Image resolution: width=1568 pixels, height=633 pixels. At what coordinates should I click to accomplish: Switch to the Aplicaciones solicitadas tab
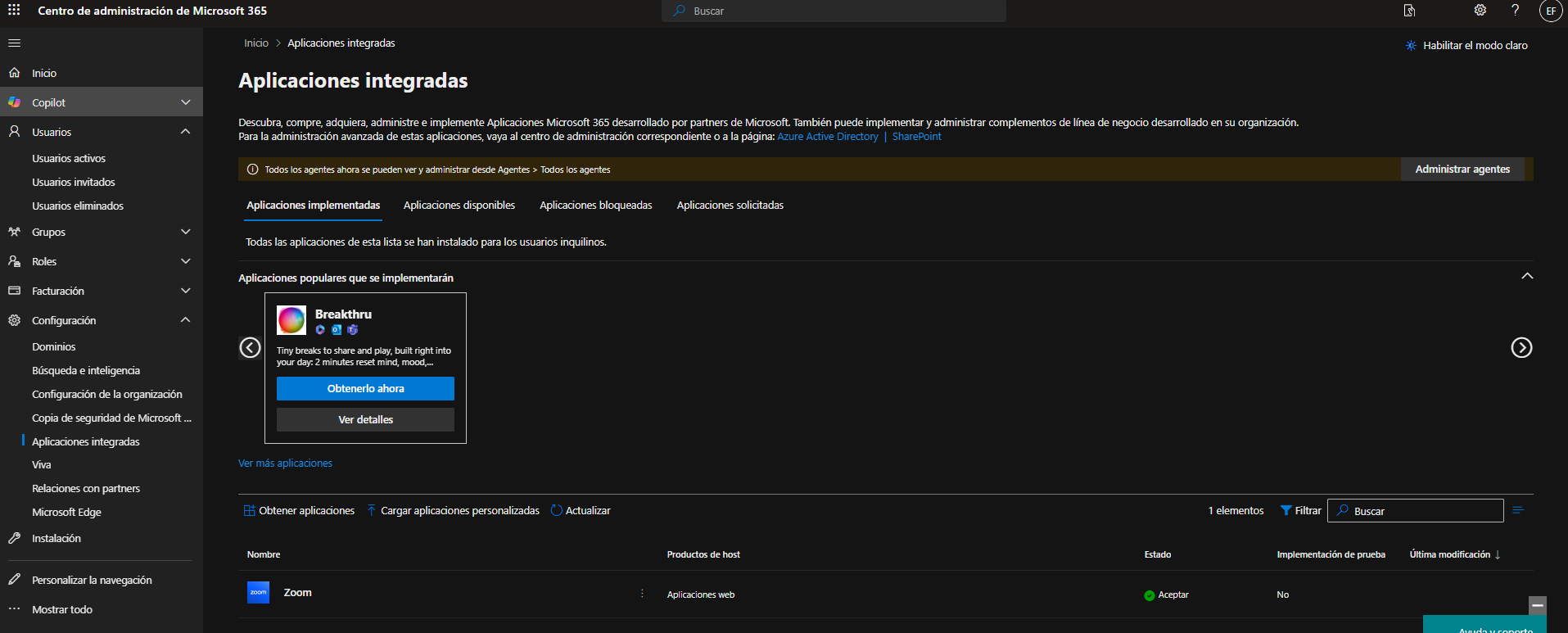coord(730,206)
